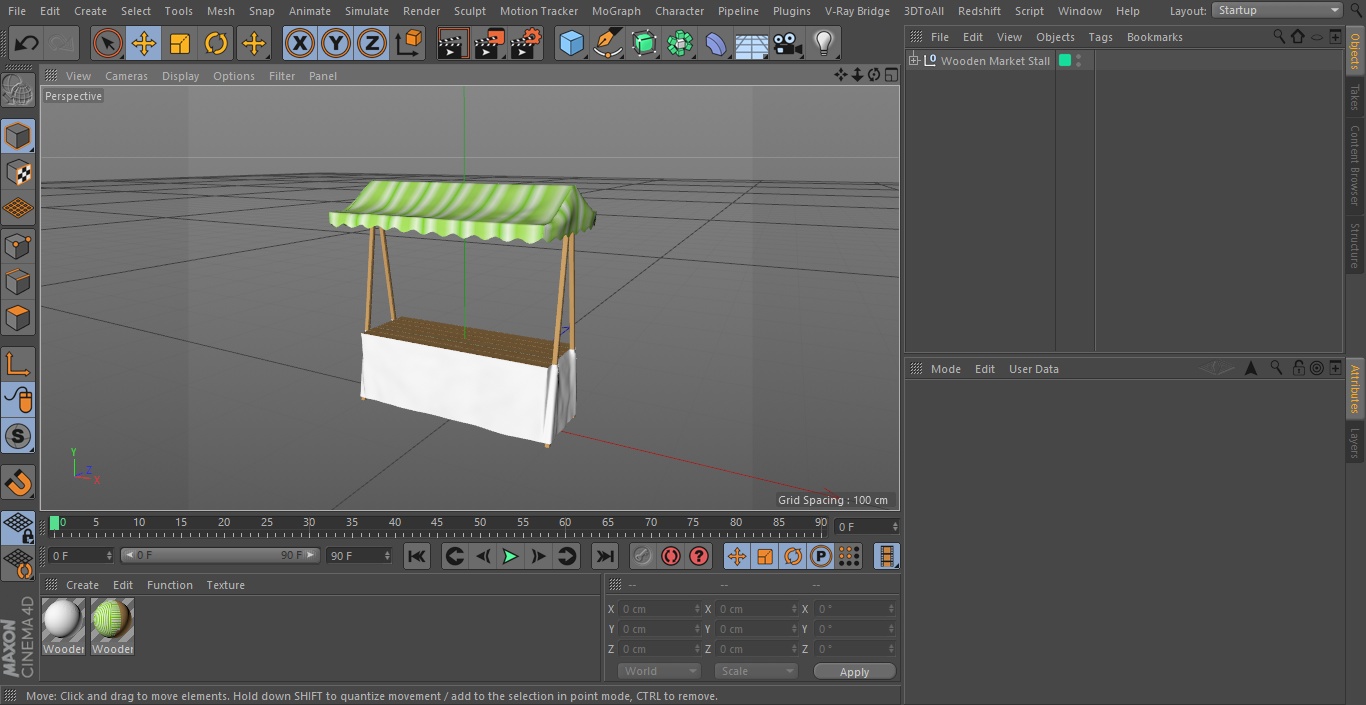
Task: Add a Floor environment object
Action: (751, 43)
